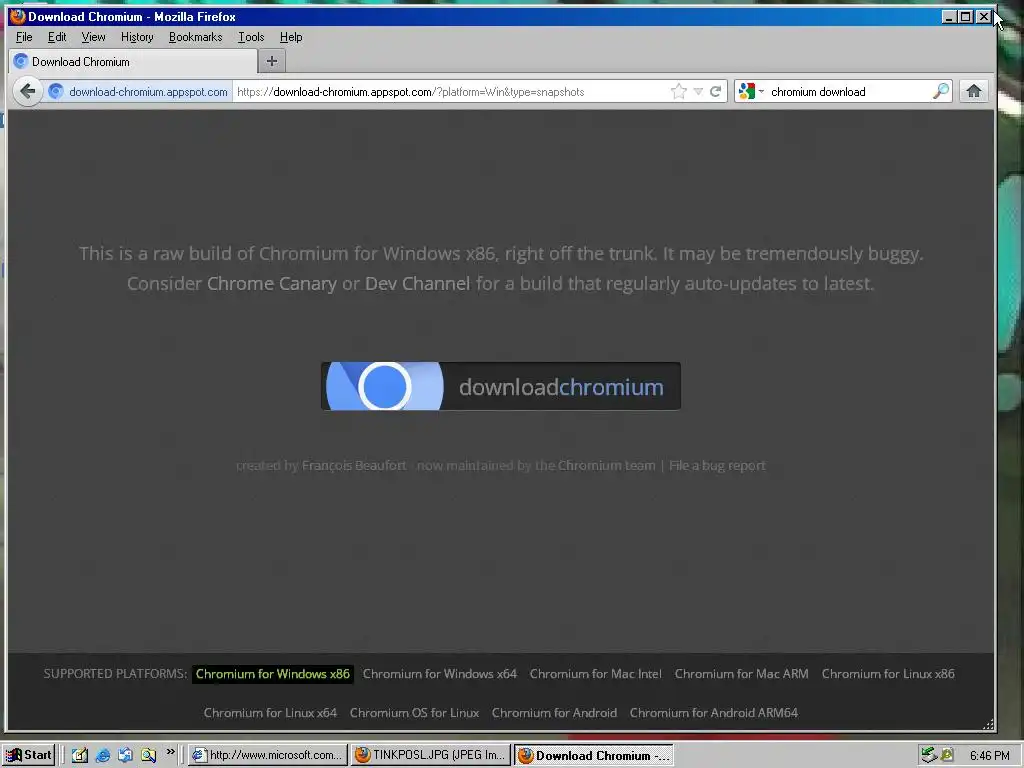Click Download Chromium taskbar button
Image resolution: width=1024 pixels, height=768 pixels.
pos(594,756)
